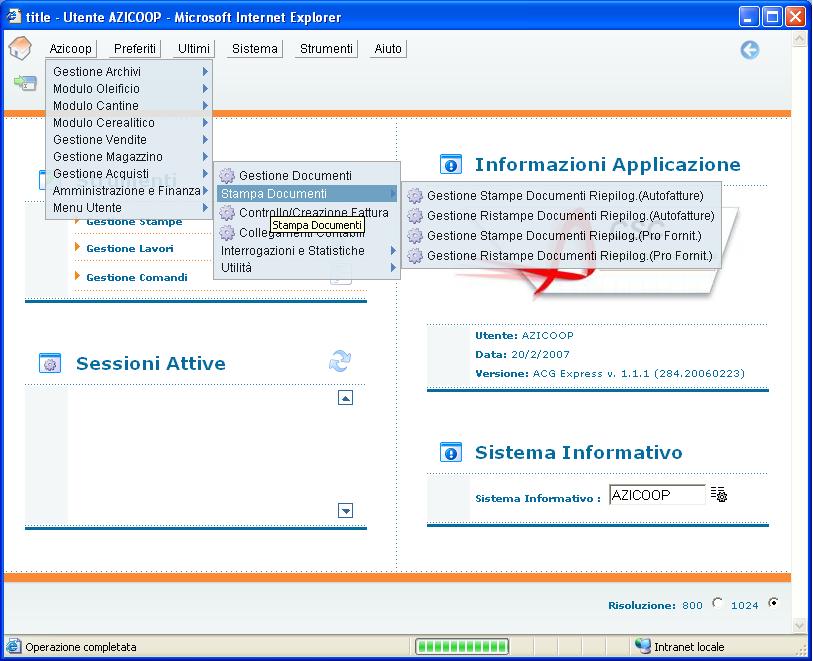Click gear icon of Gestione Ristampe Documenti Riepilog.(Autofatture)
Viewport: 813px width, 661px height.
(x=414, y=216)
